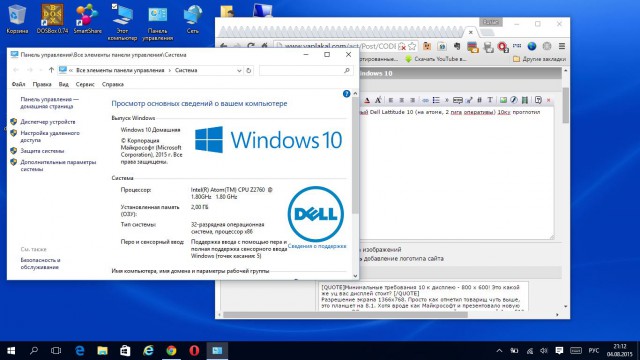
Task: Click the T text tool in the editor toolbar
Action: (x=490, y=100)
